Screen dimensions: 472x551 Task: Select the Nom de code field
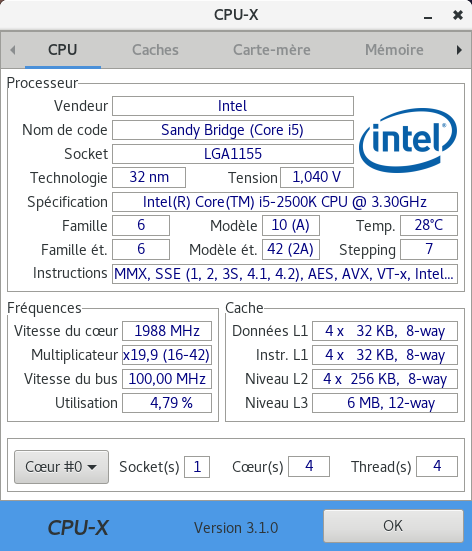point(233,130)
